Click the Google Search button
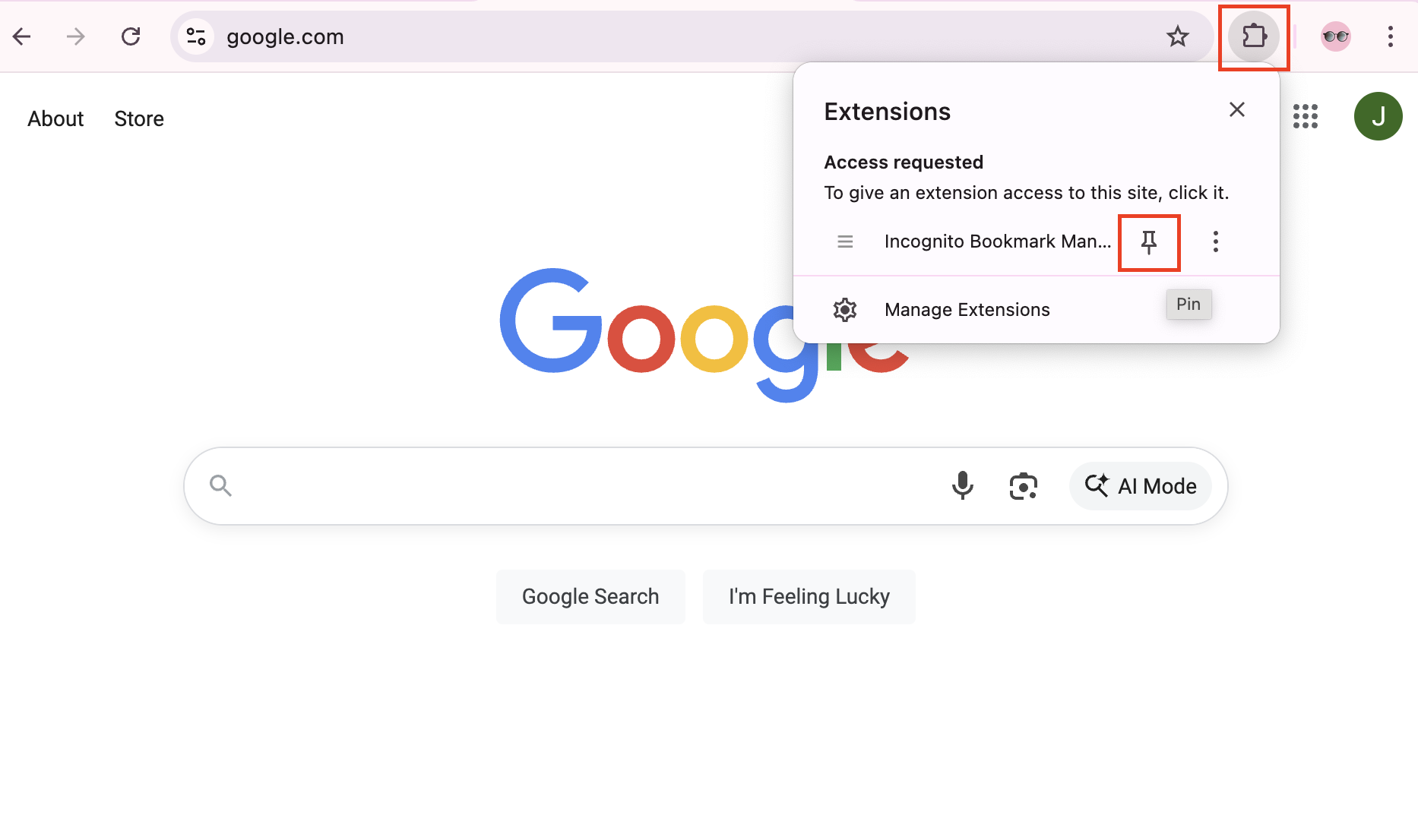 click(590, 596)
